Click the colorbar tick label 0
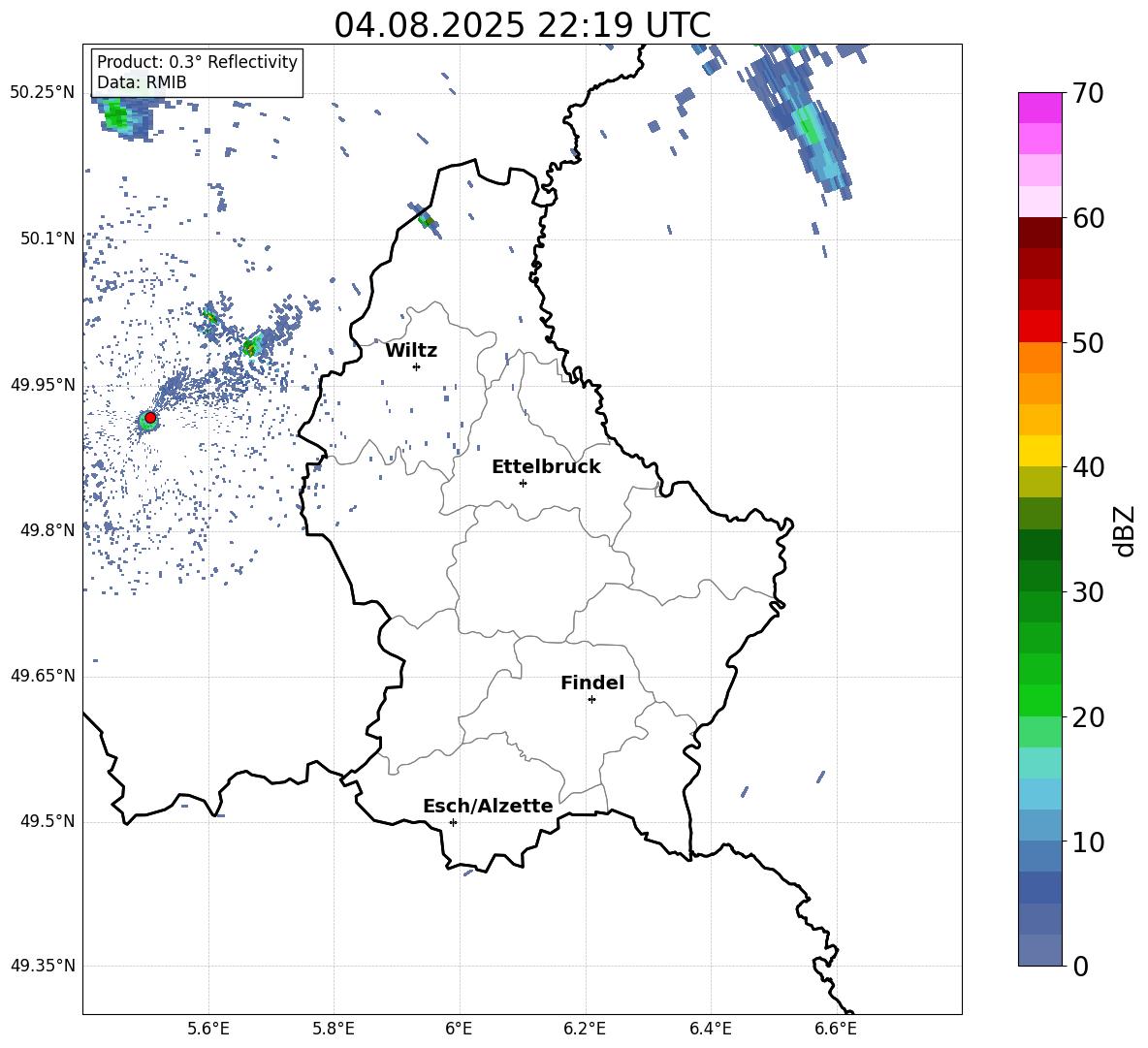1148x1048 pixels. (x=1080, y=966)
